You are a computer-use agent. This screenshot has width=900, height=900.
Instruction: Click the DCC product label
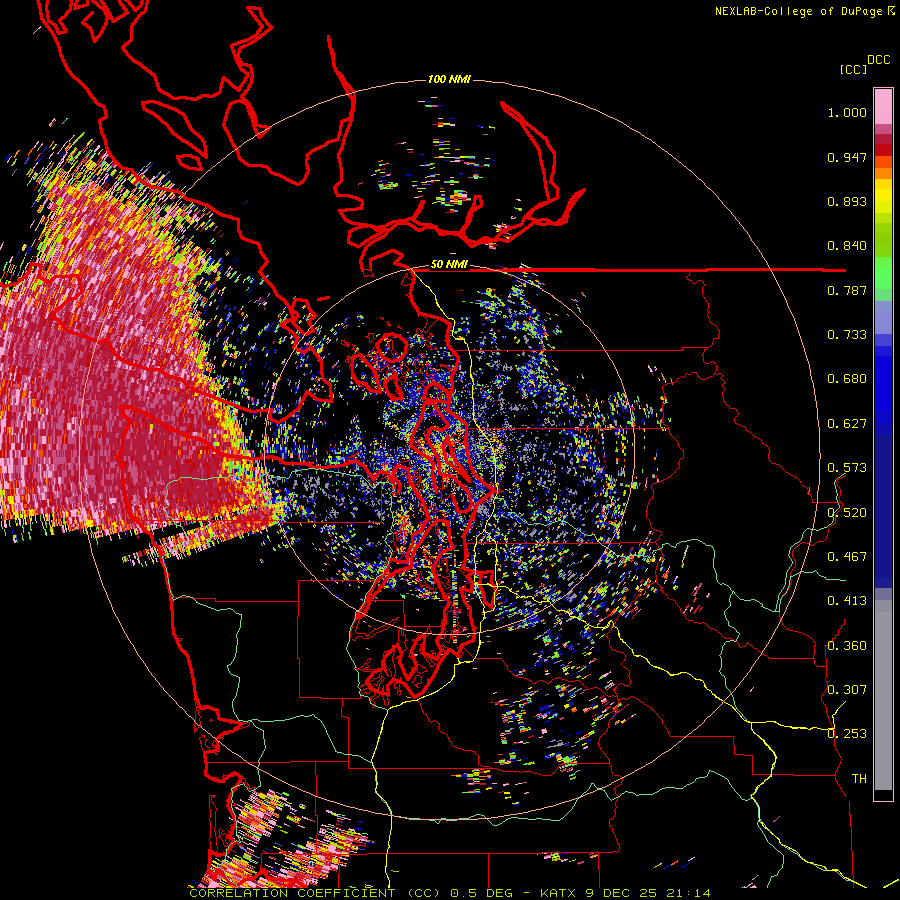pyautogui.click(x=878, y=60)
